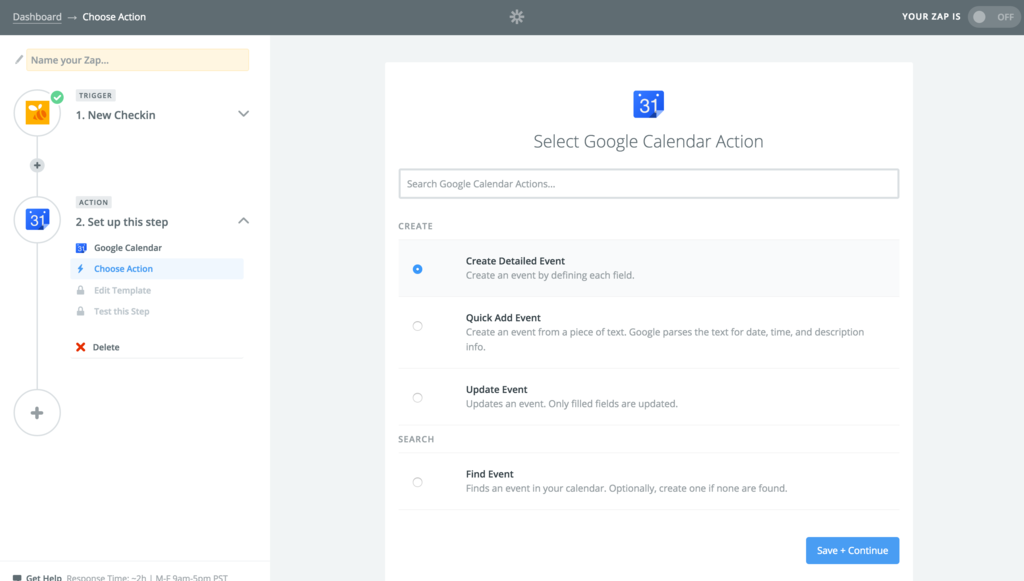The image size is (1024, 581).
Task: Select the Update Event radio button
Action: coord(417,398)
